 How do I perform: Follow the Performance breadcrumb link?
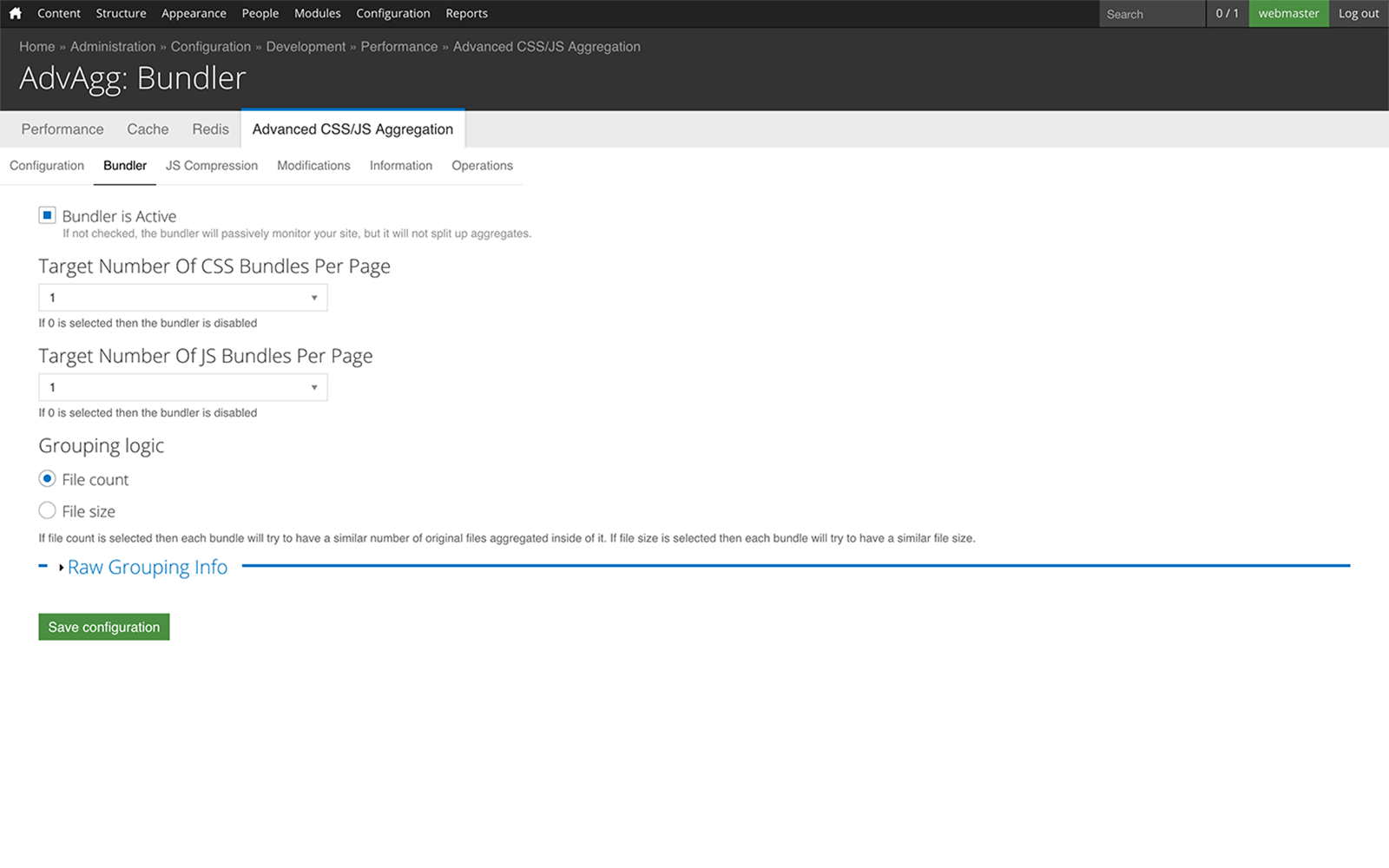coord(399,47)
